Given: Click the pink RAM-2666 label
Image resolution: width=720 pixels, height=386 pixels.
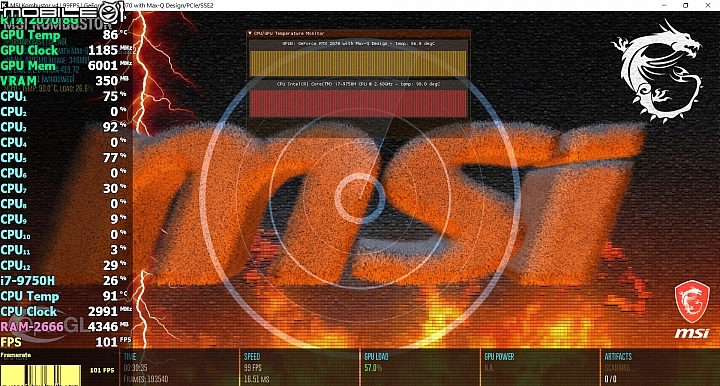Looking at the screenshot, I should [32, 327].
